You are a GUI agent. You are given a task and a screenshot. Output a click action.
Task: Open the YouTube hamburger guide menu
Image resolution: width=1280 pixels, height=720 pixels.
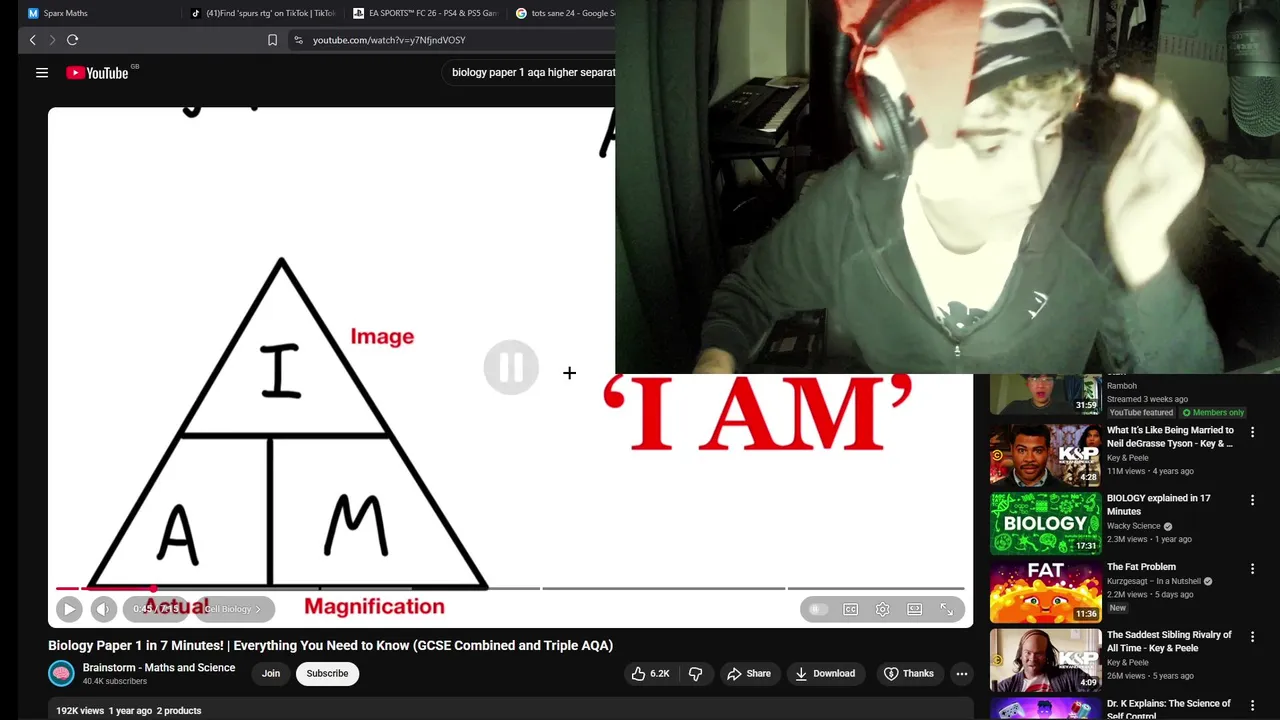pyautogui.click(x=42, y=72)
